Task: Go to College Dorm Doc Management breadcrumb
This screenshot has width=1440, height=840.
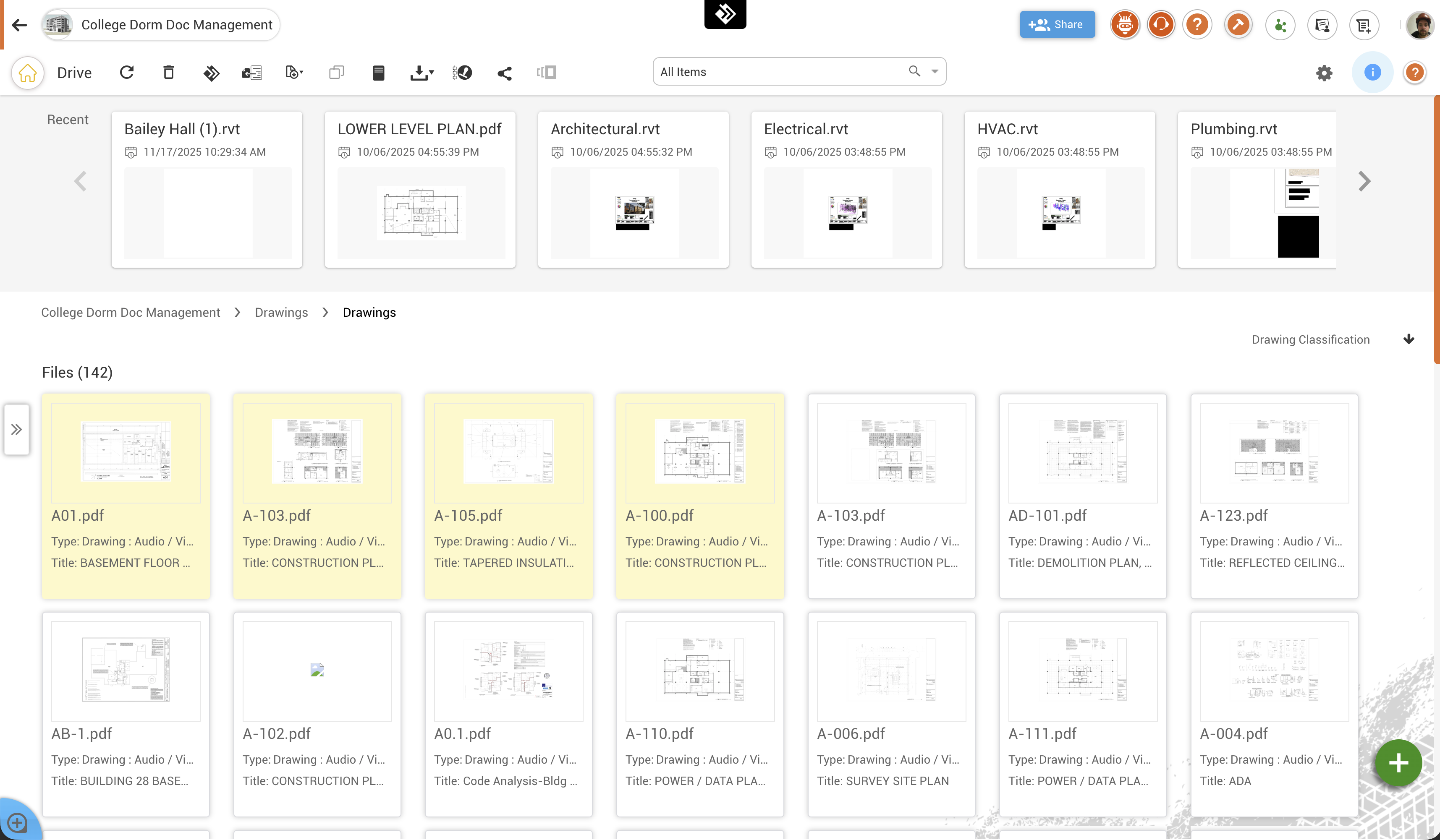Action: (130, 312)
